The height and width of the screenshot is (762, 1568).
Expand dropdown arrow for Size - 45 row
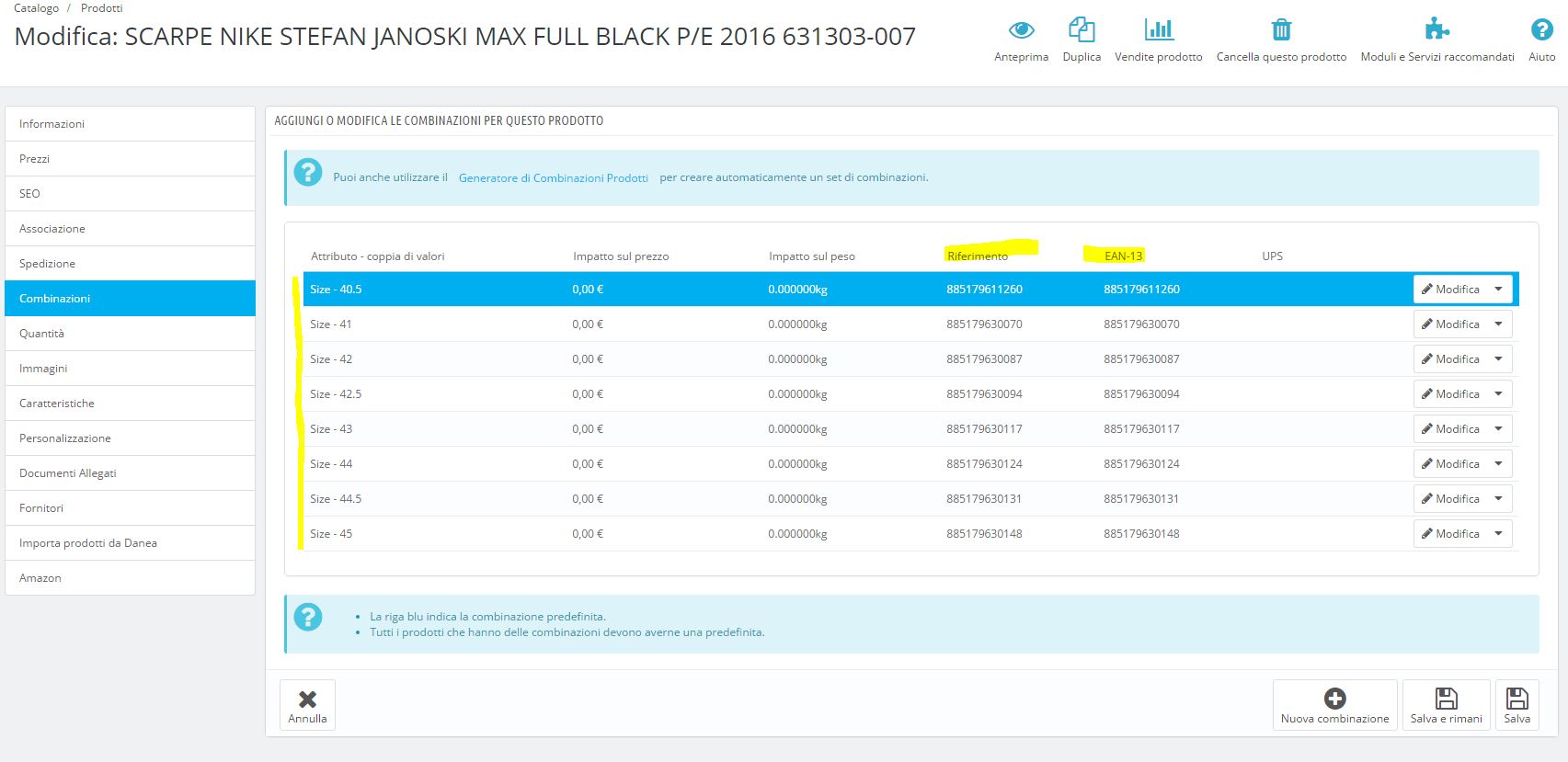(x=1499, y=534)
